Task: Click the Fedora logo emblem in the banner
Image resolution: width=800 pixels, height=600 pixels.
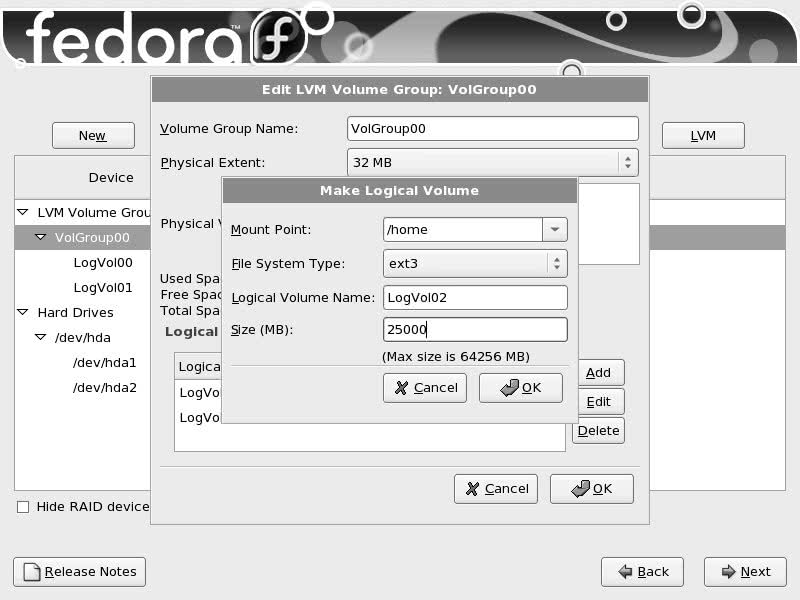Action: click(280, 38)
